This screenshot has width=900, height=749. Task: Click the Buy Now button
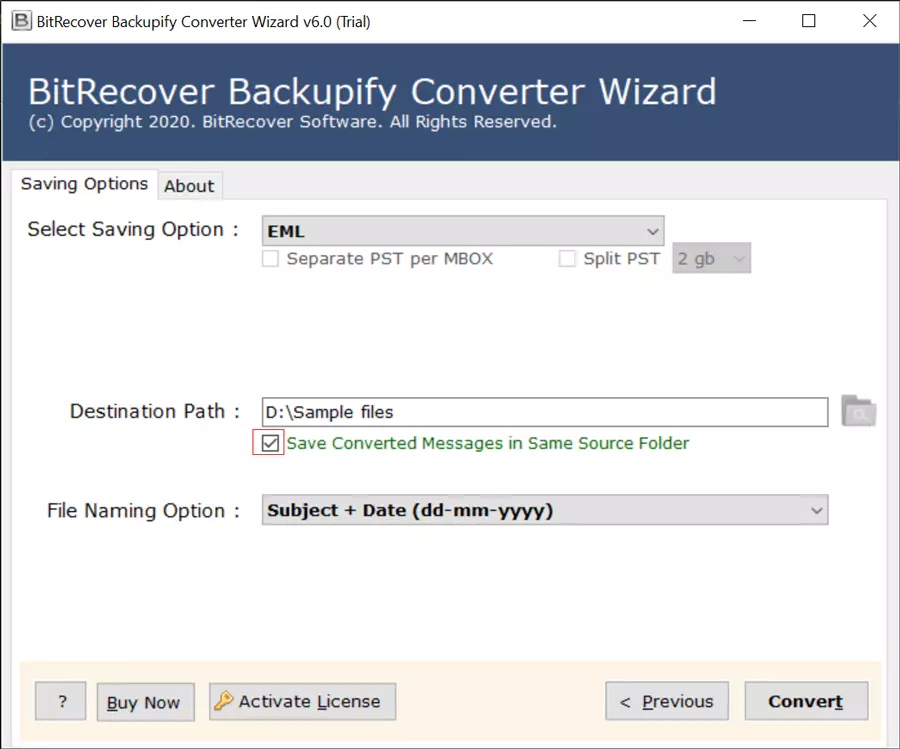coord(145,702)
